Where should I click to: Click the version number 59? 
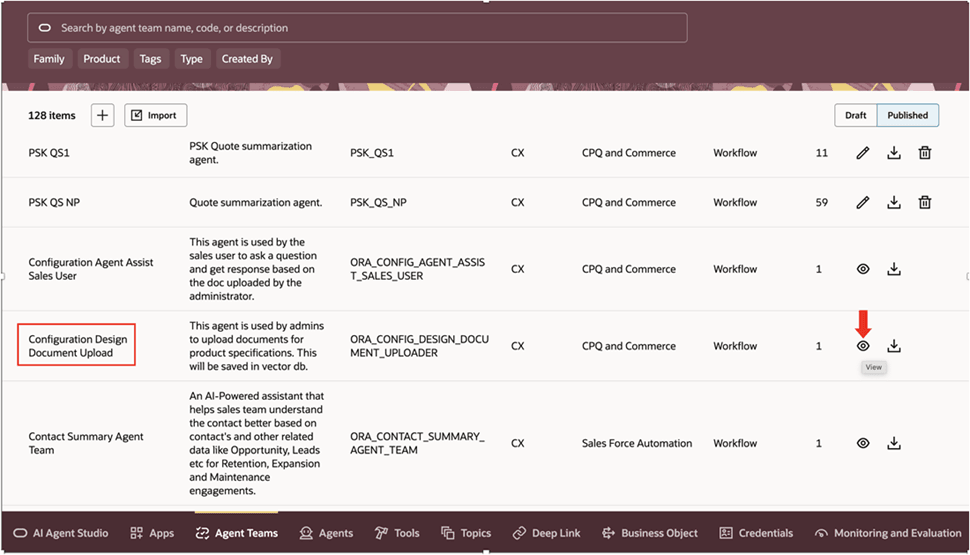(x=822, y=202)
